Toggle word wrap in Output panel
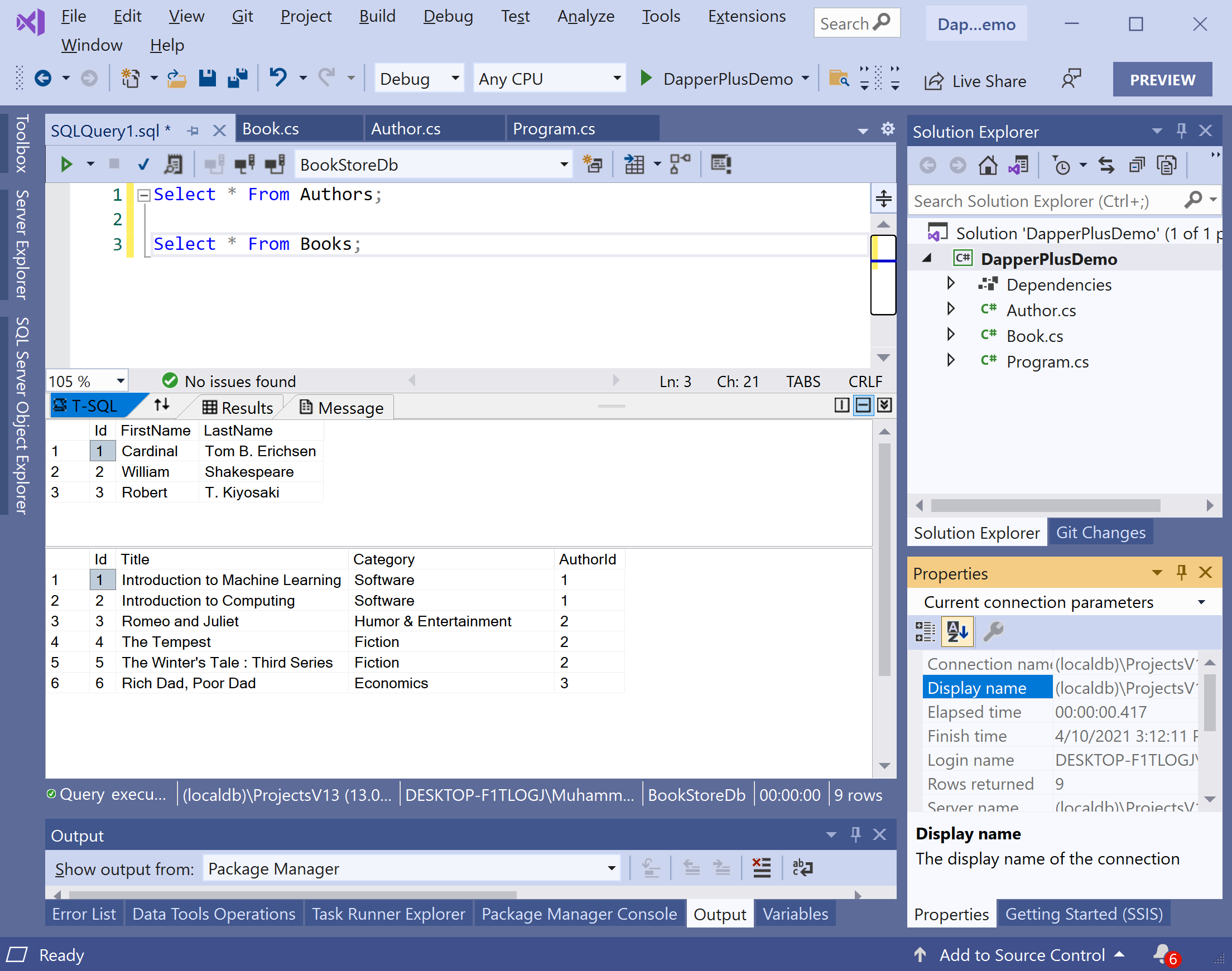The image size is (1232, 971). pos(802,868)
